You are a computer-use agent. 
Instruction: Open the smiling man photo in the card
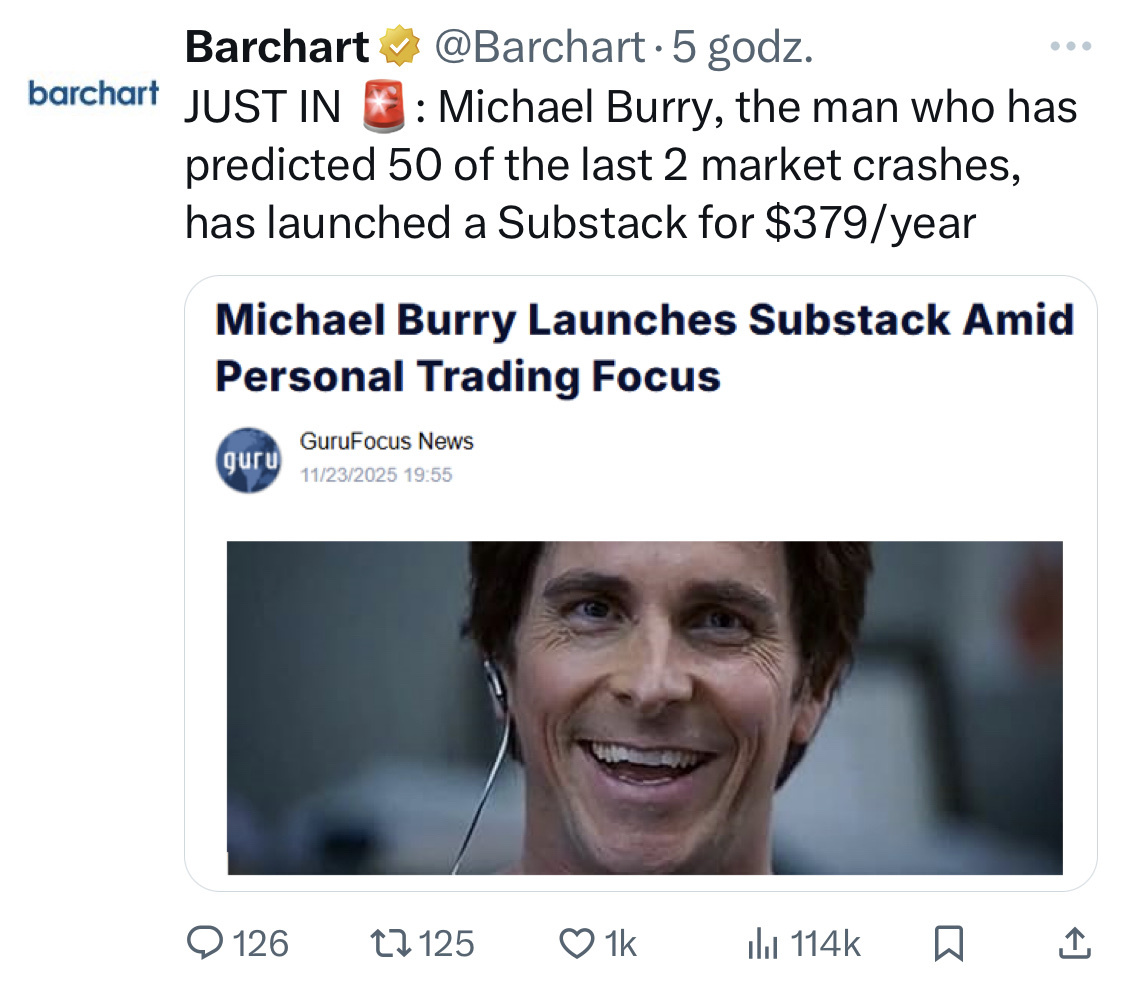[644, 707]
